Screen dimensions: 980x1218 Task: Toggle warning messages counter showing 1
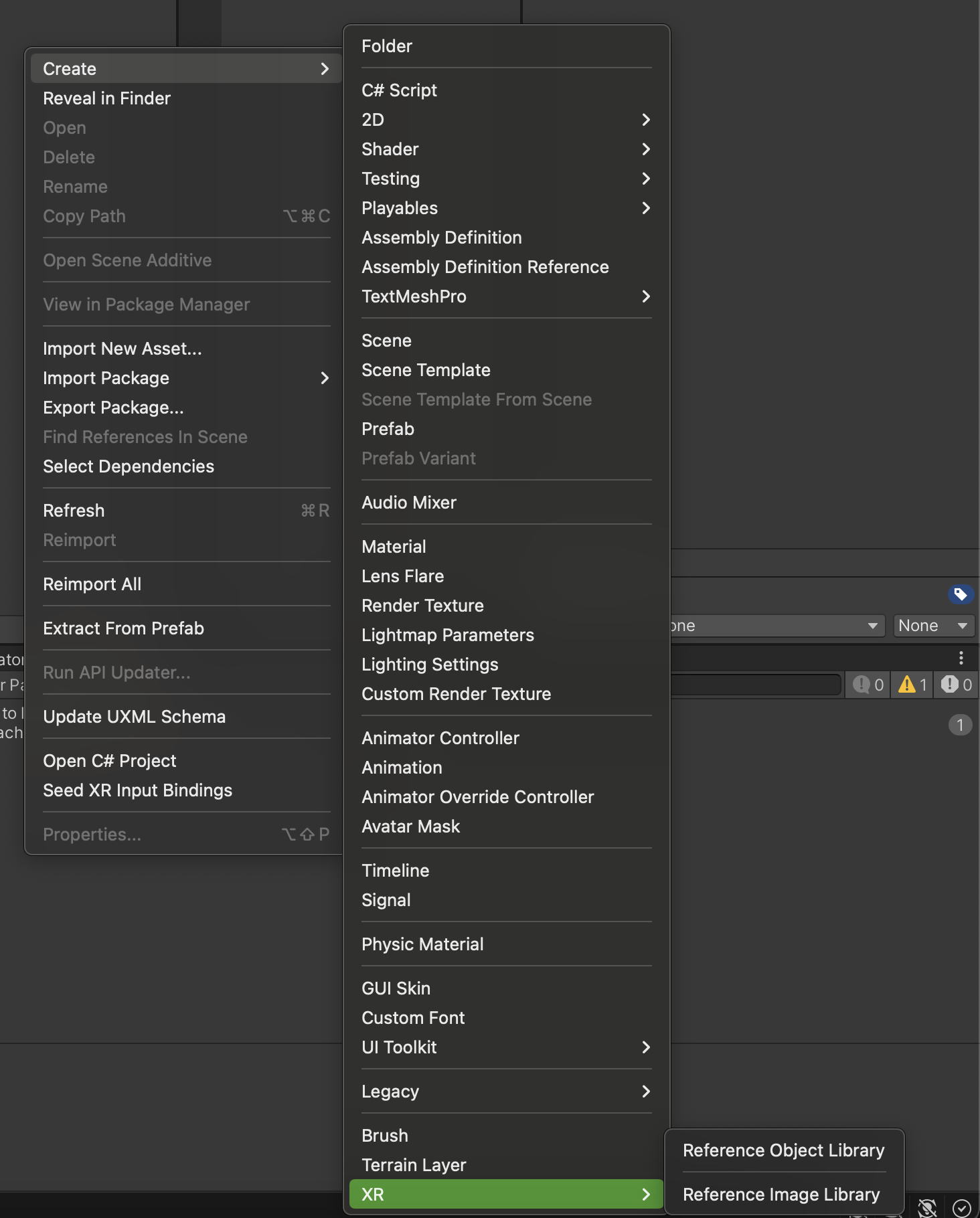pyautogui.click(x=912, y=685)
